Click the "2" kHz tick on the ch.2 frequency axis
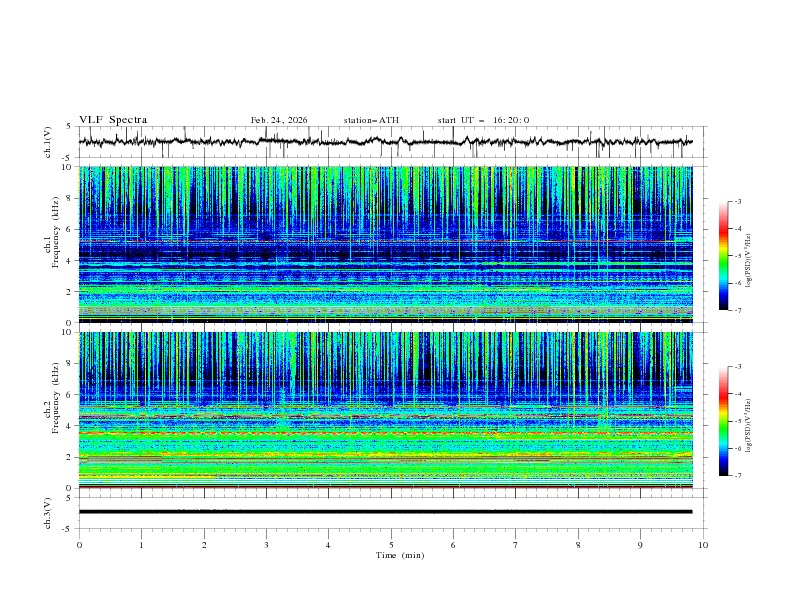 tap(71, 457)
